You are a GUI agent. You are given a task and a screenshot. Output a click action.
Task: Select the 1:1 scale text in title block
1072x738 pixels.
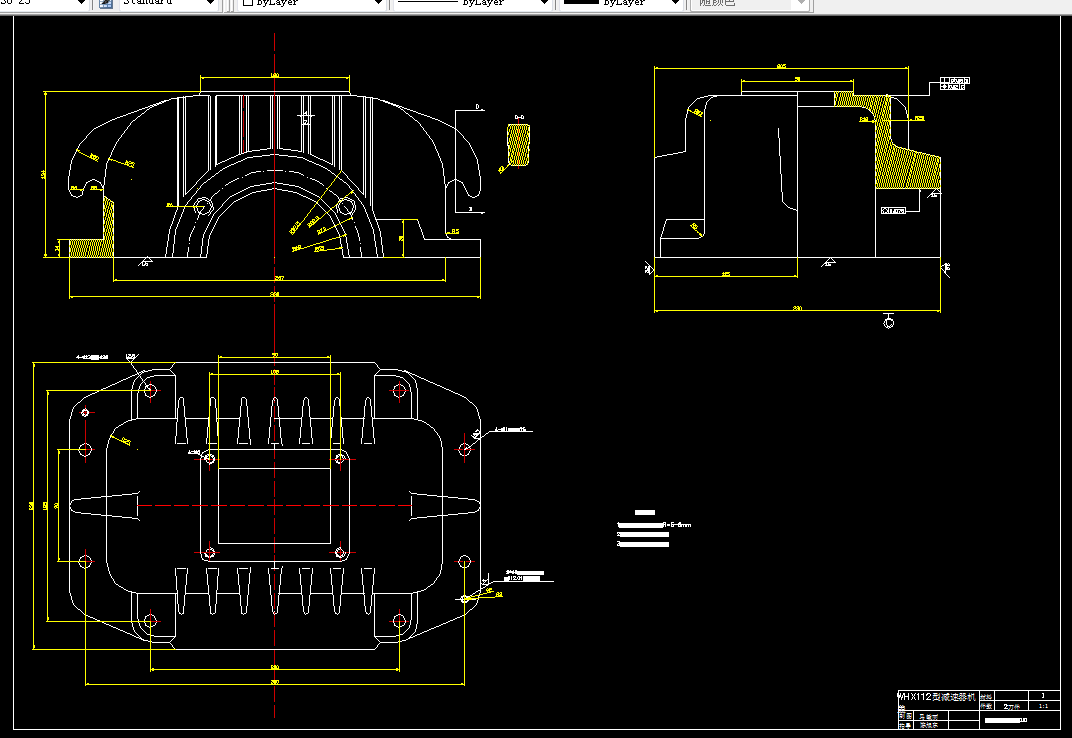1043,706
